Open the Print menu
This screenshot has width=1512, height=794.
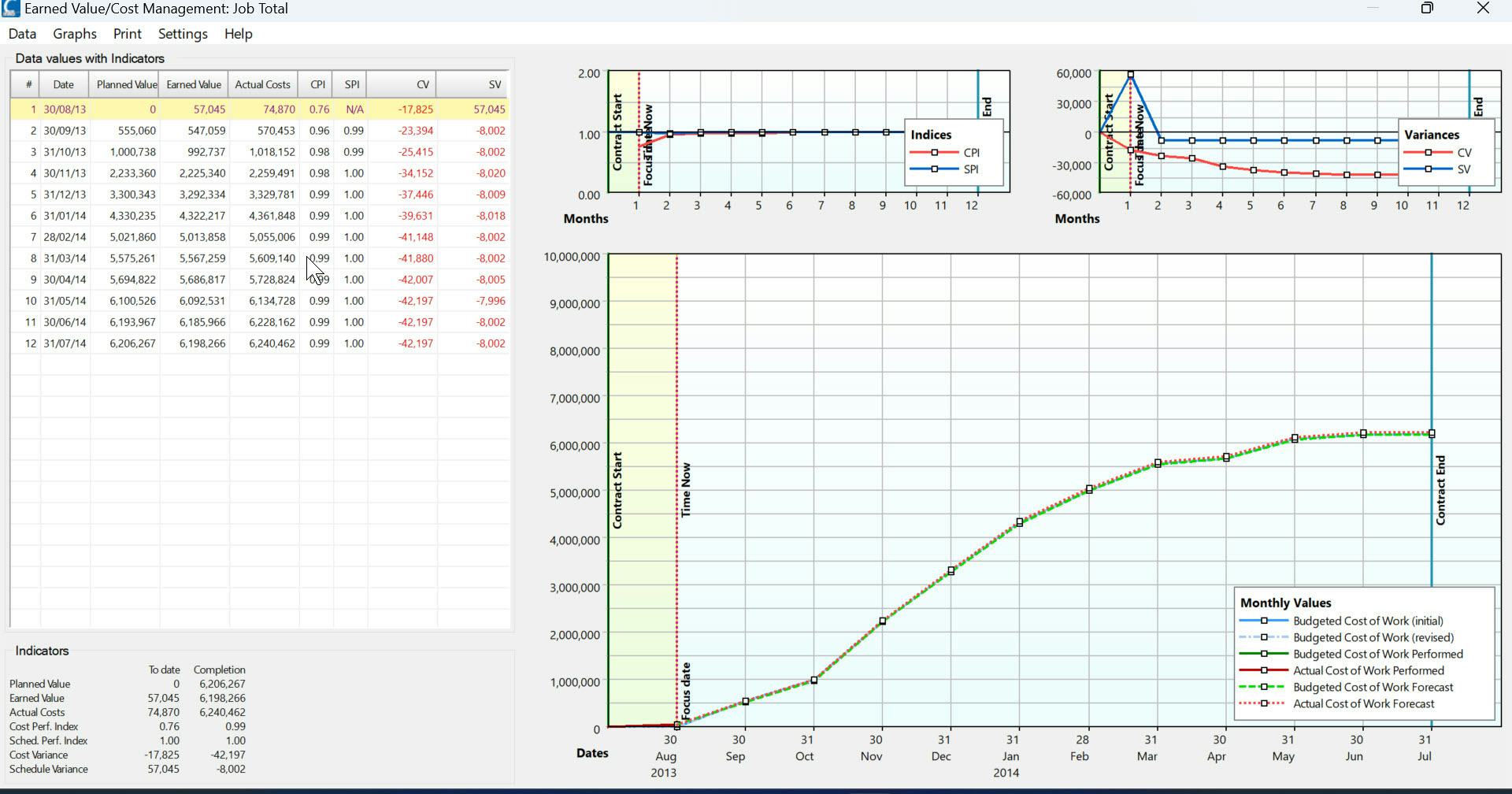127,34
